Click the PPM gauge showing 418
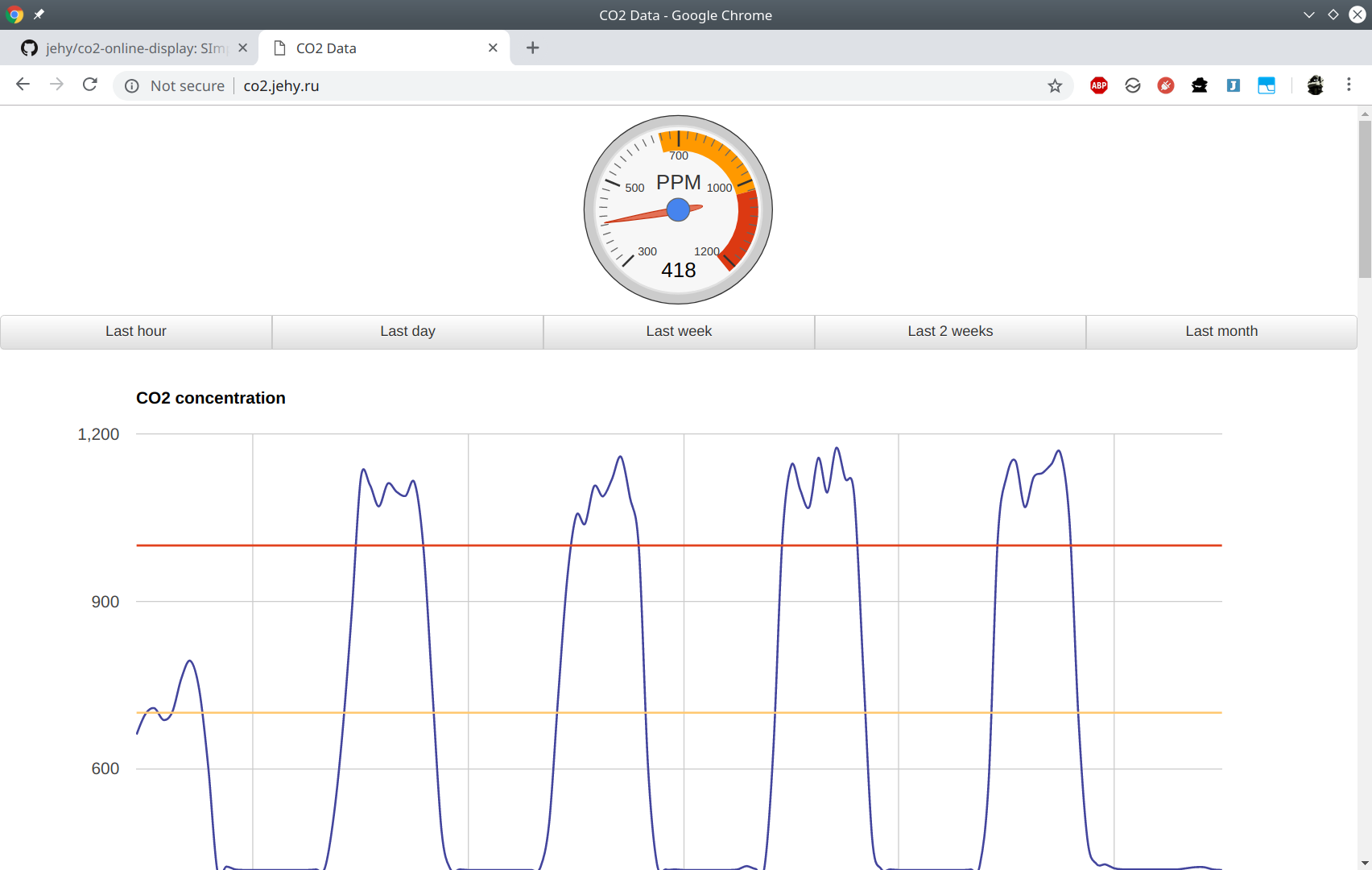 pos(678,209)
